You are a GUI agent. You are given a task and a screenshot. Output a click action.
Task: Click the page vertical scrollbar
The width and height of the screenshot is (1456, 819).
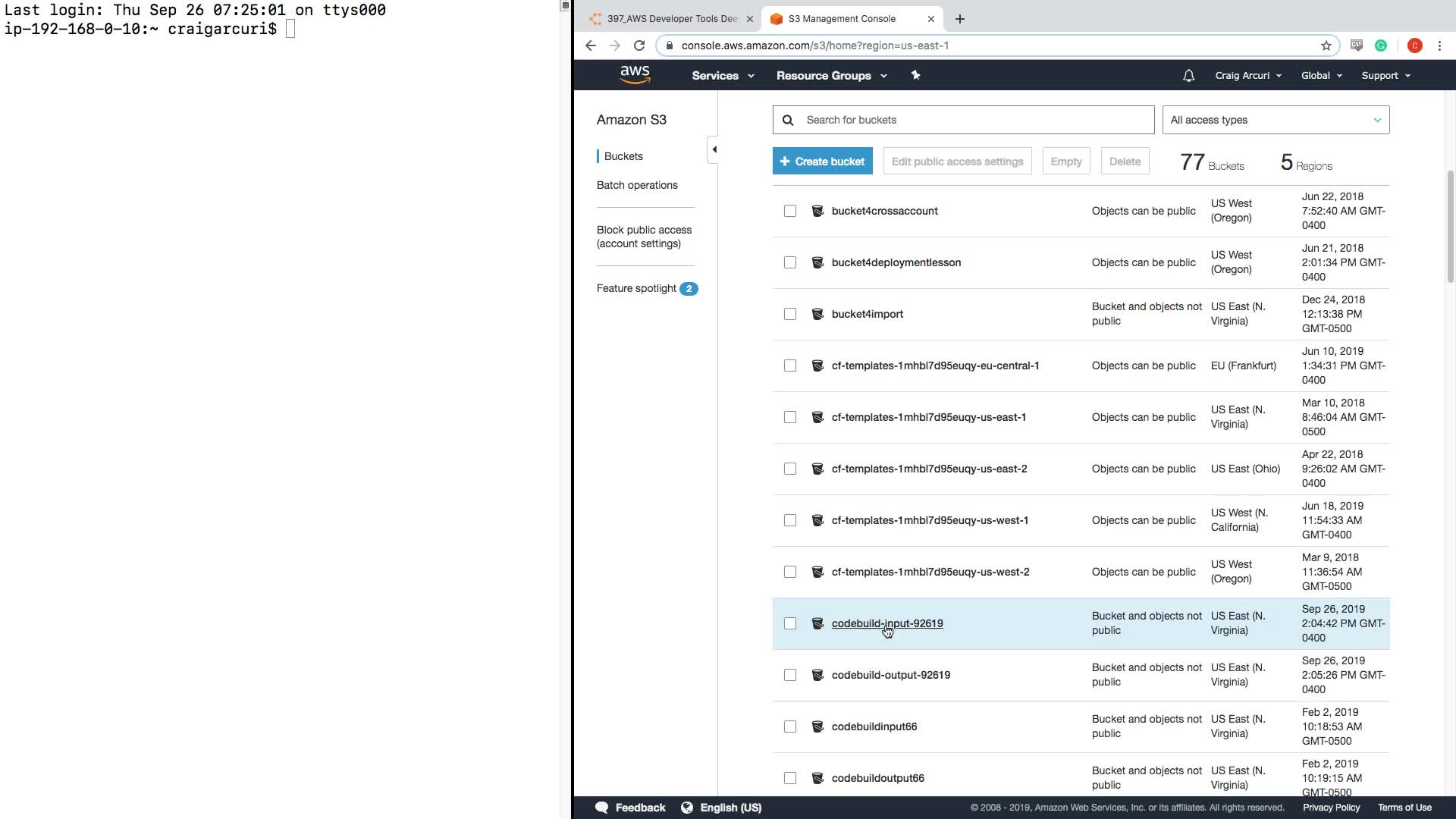(x=1450, y=227)
